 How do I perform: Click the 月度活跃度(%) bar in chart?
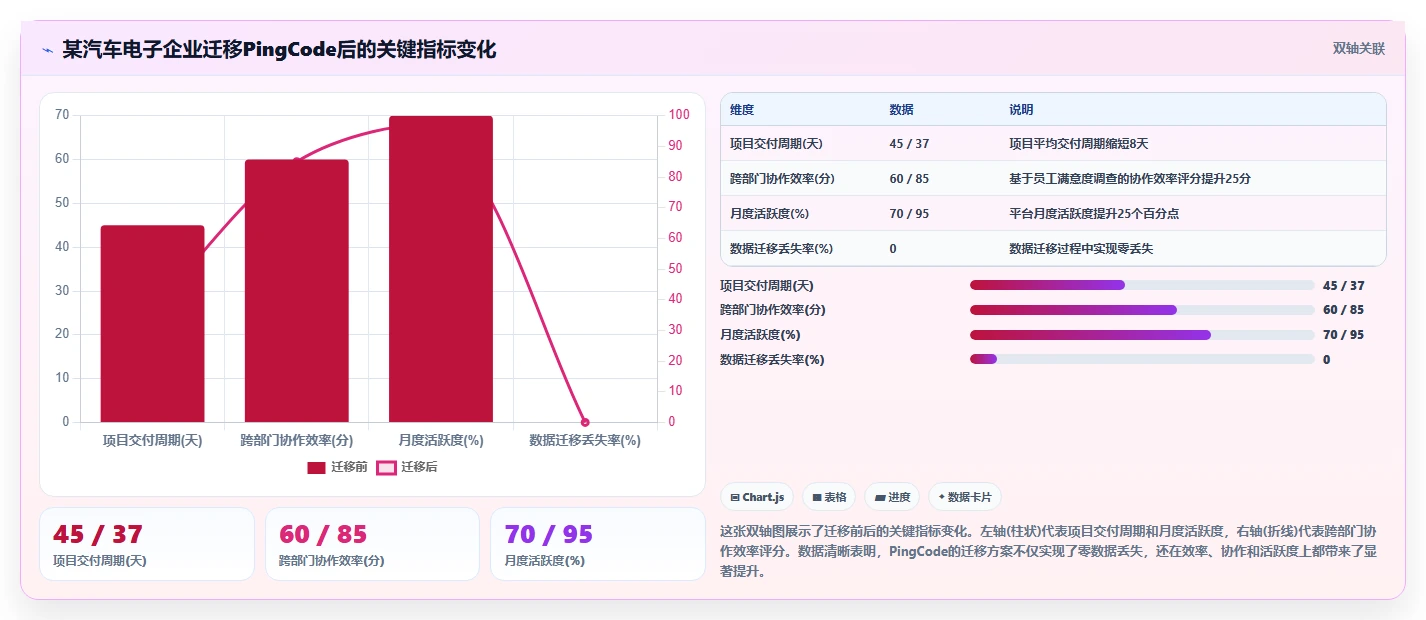pyautogui.click(x=441, y=269)
